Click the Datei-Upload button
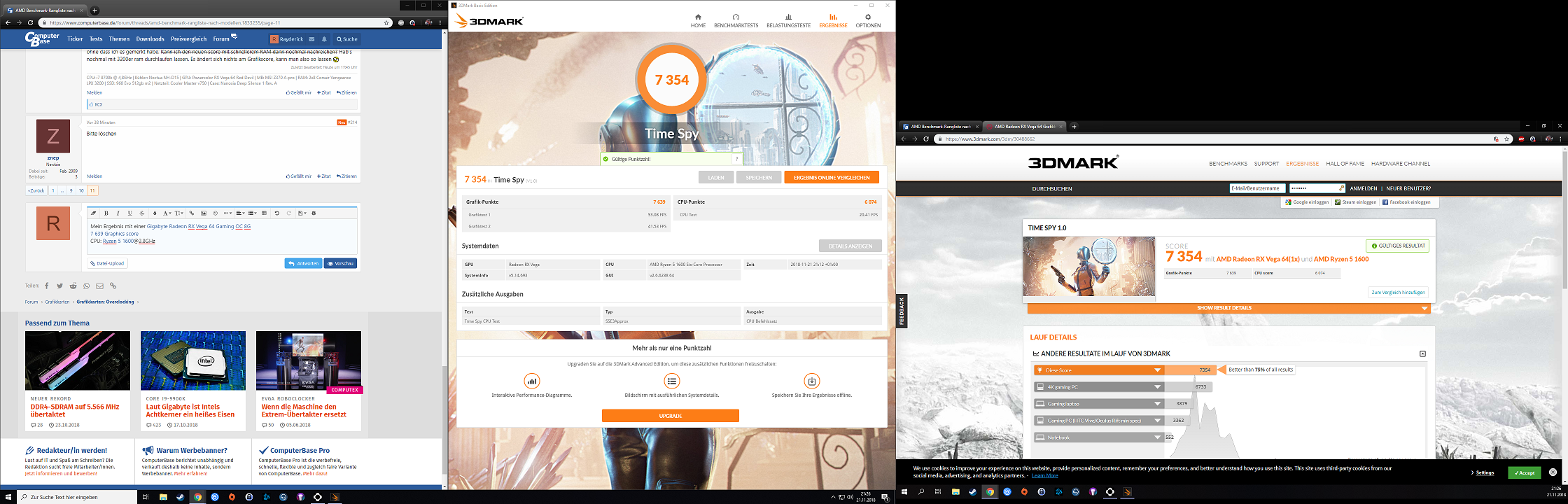 (x=107, y=263)
